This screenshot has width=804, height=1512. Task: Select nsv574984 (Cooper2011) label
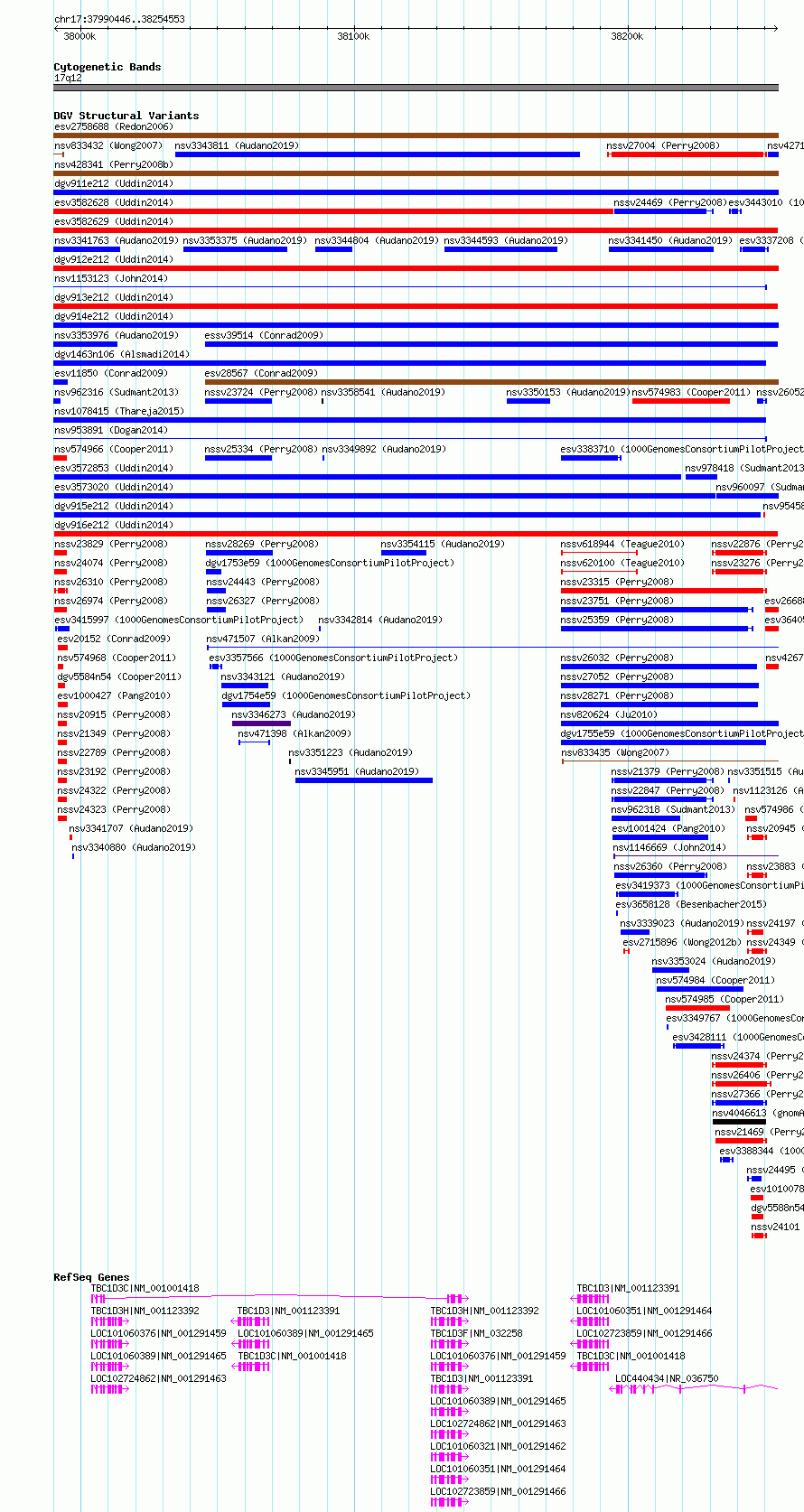pyautogui.click(x=715, y=980)
